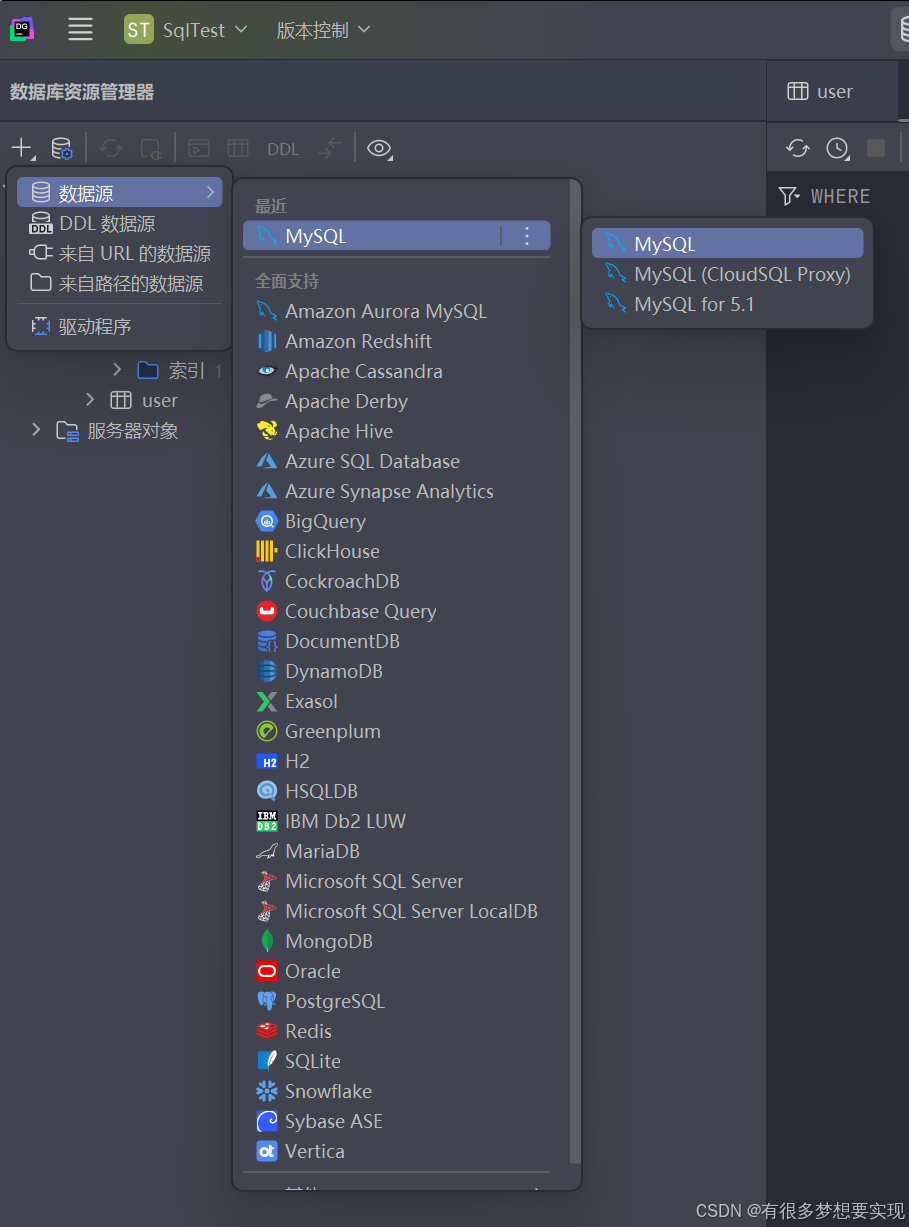This screenshot has height=1227, width=909.
Task: Select MySQL (CloudSQL Proxy) driver
Action: (727, 274)
